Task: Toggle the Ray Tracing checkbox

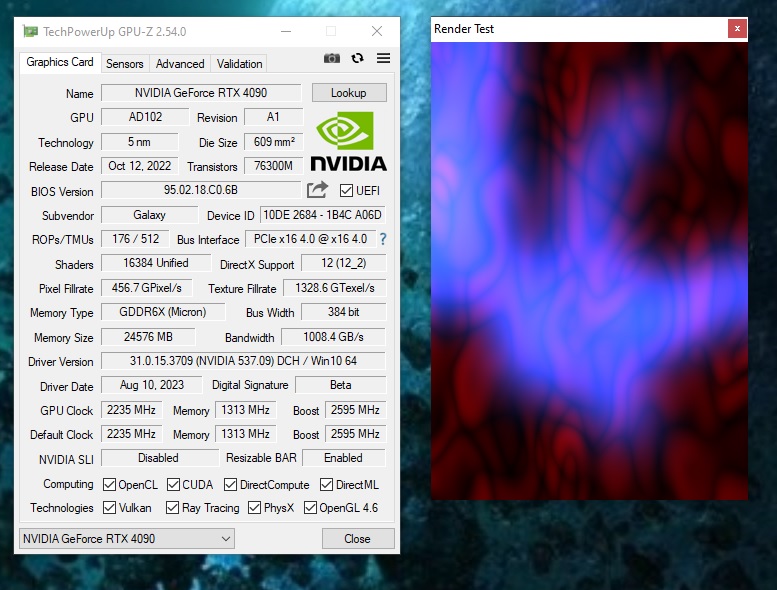Action: [172, 508]
